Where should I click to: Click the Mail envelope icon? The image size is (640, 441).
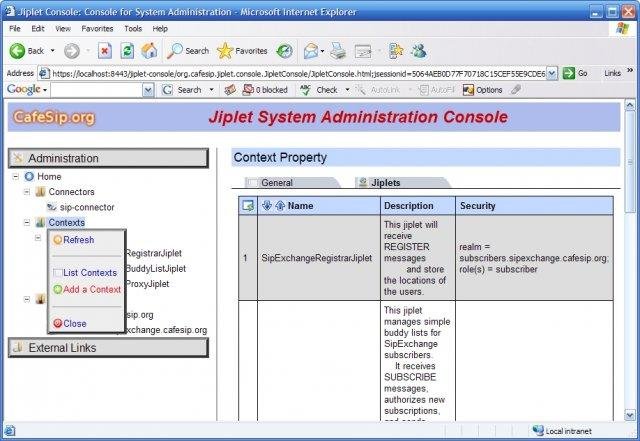[311, 51]
